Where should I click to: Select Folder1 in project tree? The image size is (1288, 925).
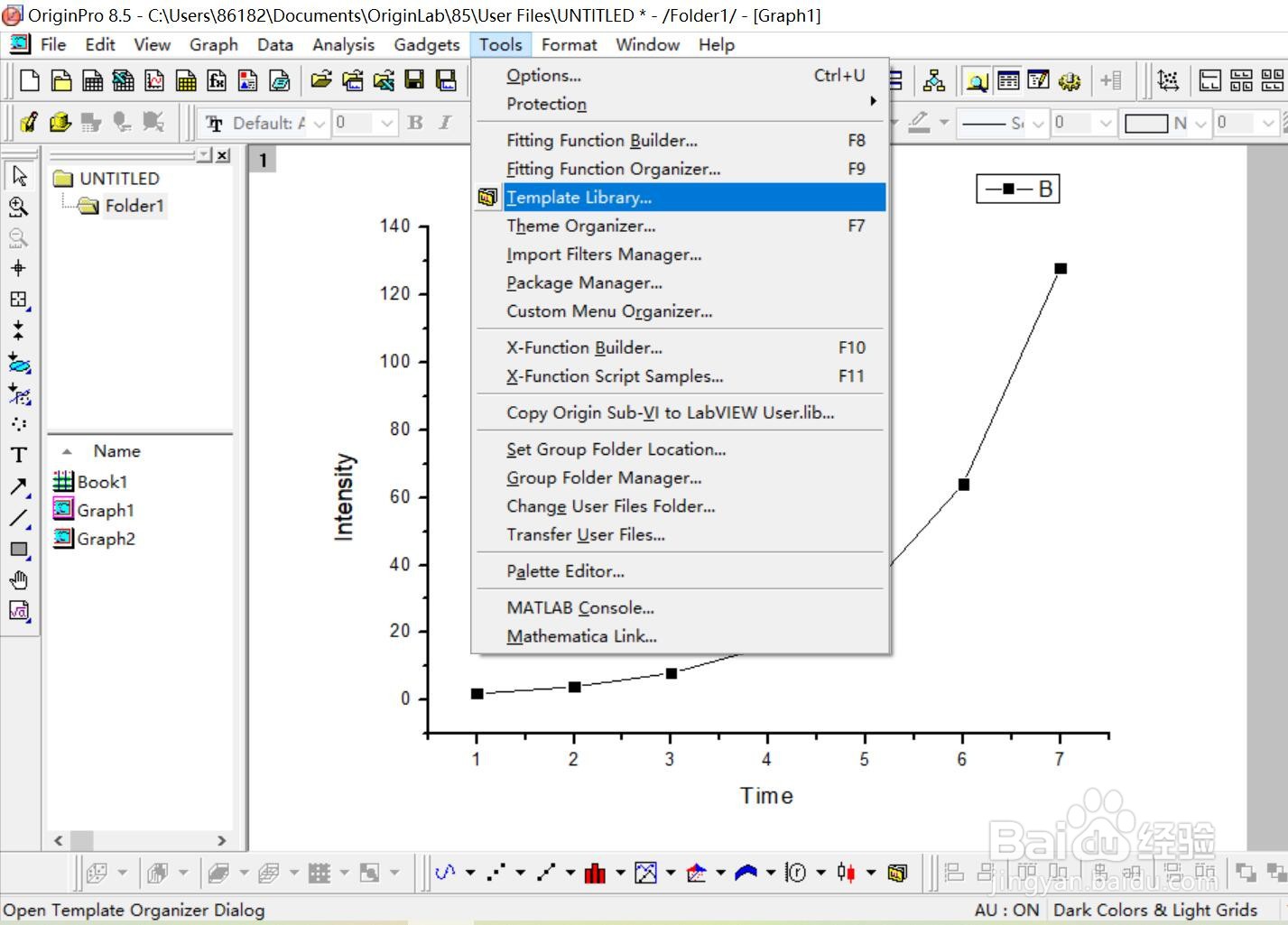pyautogui.click(x=134, y=206)
